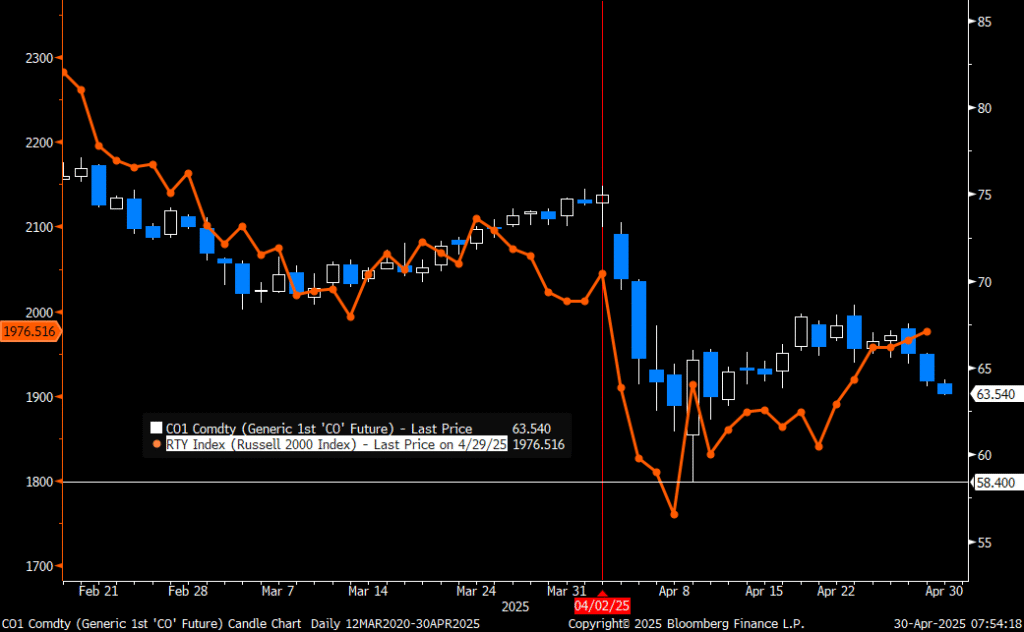Click the 60 right axis label

coord(984,455)
